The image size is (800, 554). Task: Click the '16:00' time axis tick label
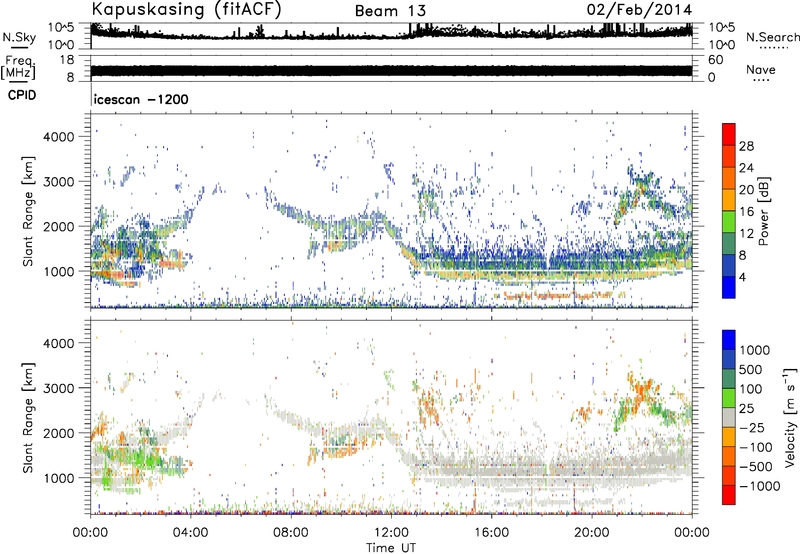pyautogui.click(x=491, y=533)
